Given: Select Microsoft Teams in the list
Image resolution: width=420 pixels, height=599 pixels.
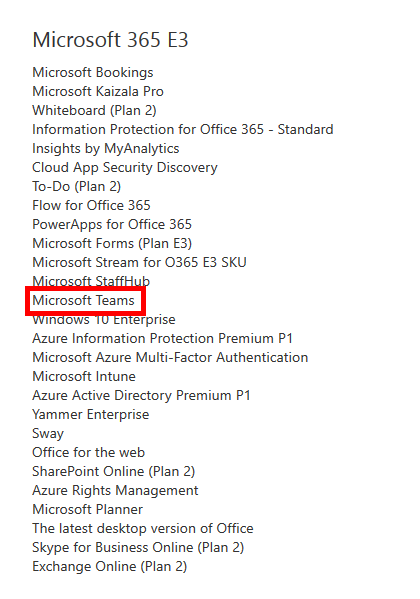Looking at the screenshot, I should click(x=83, y=301).
